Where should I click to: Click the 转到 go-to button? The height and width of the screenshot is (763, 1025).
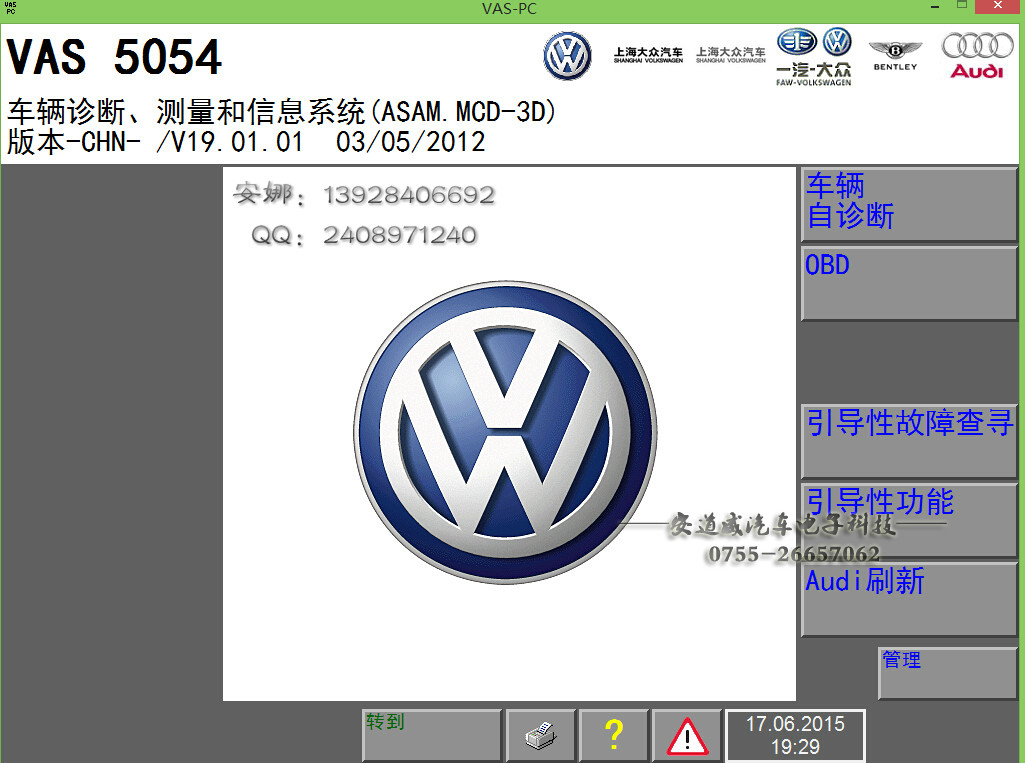click(x=431, y=736)
